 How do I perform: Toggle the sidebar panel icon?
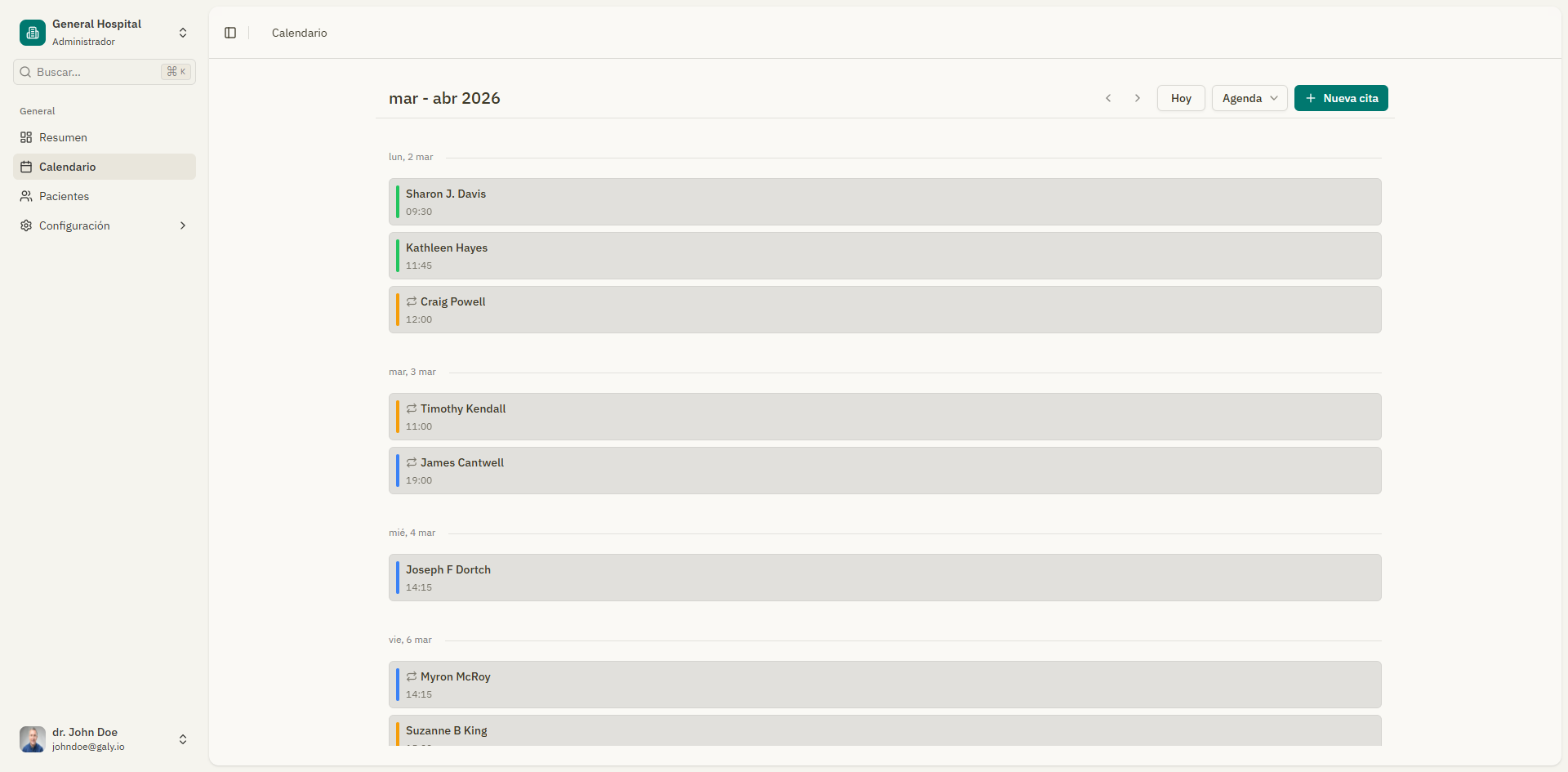229,33
